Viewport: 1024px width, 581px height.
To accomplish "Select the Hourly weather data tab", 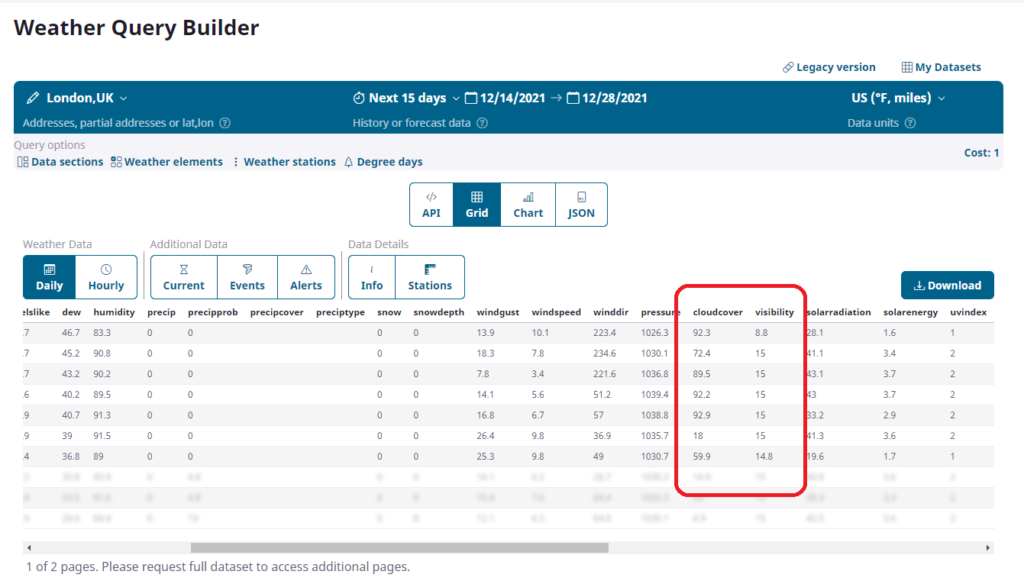I will [x=106, y=277].
